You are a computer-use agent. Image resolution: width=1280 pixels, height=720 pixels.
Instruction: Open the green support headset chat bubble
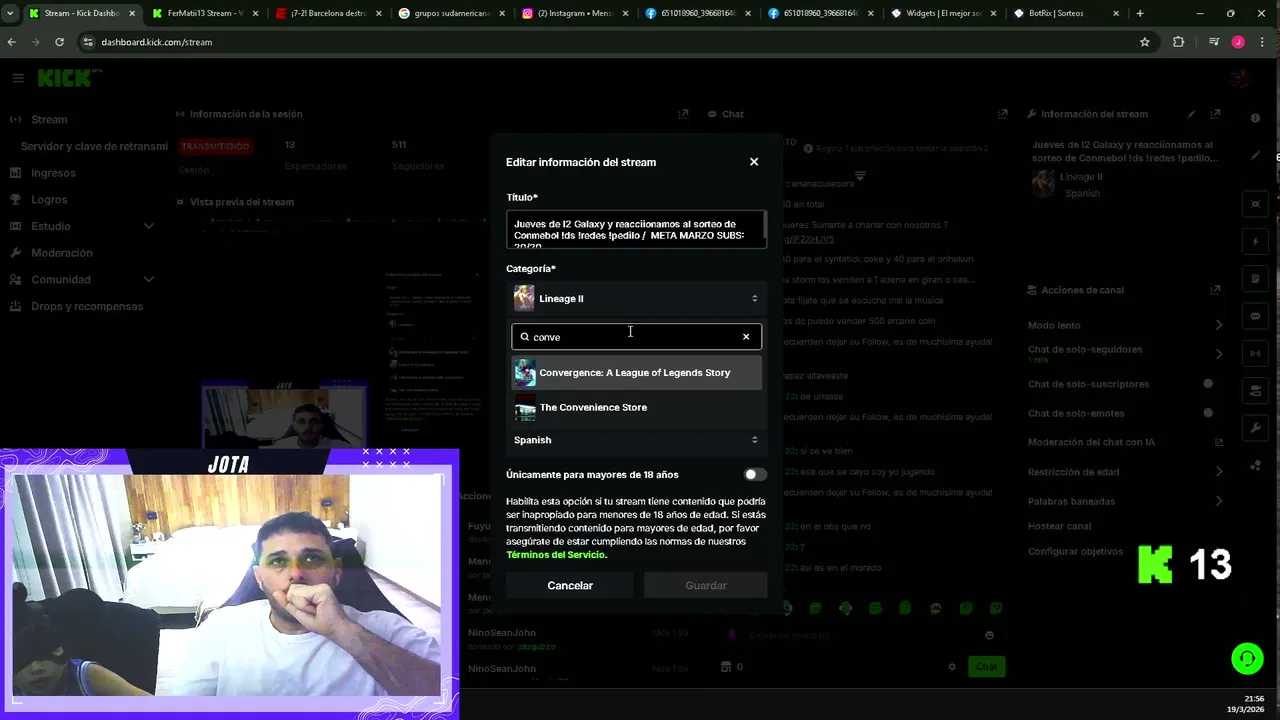point(1247,658)
